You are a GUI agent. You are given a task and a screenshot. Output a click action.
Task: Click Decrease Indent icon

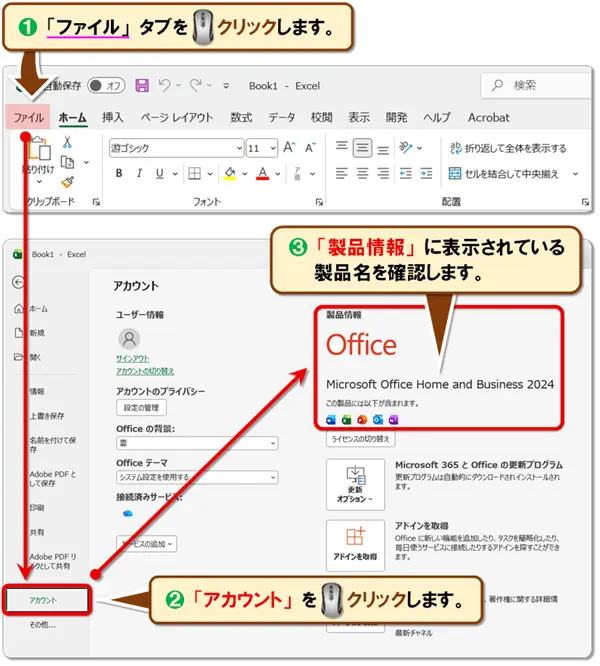pyautogui.click(x=406, y=173)
